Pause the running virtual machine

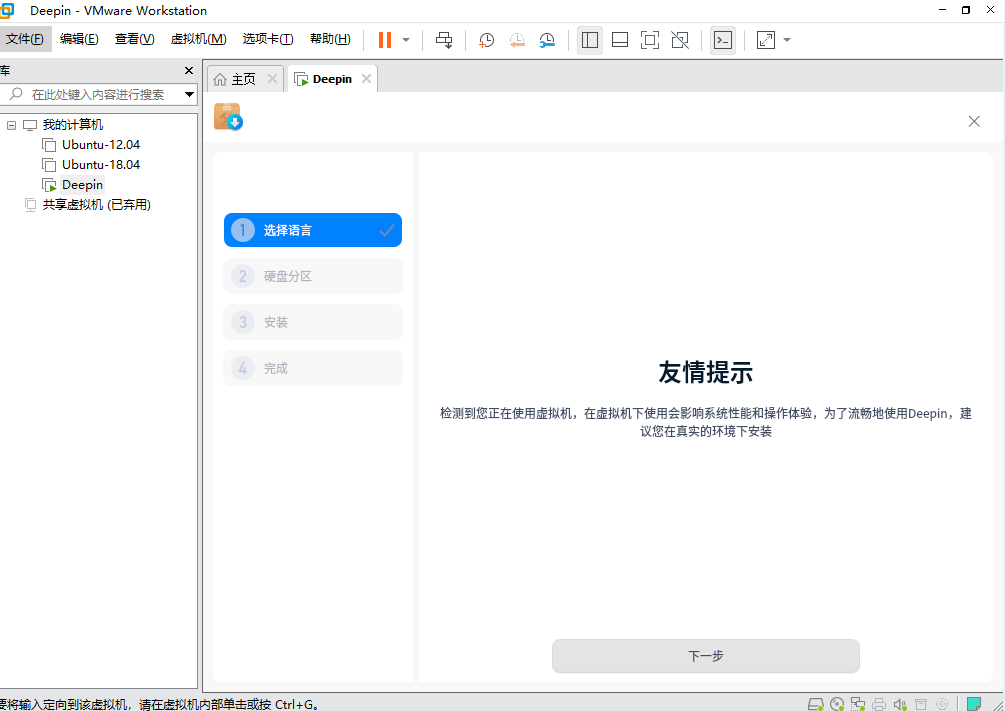pyautogui.click(x=385, y=40)
